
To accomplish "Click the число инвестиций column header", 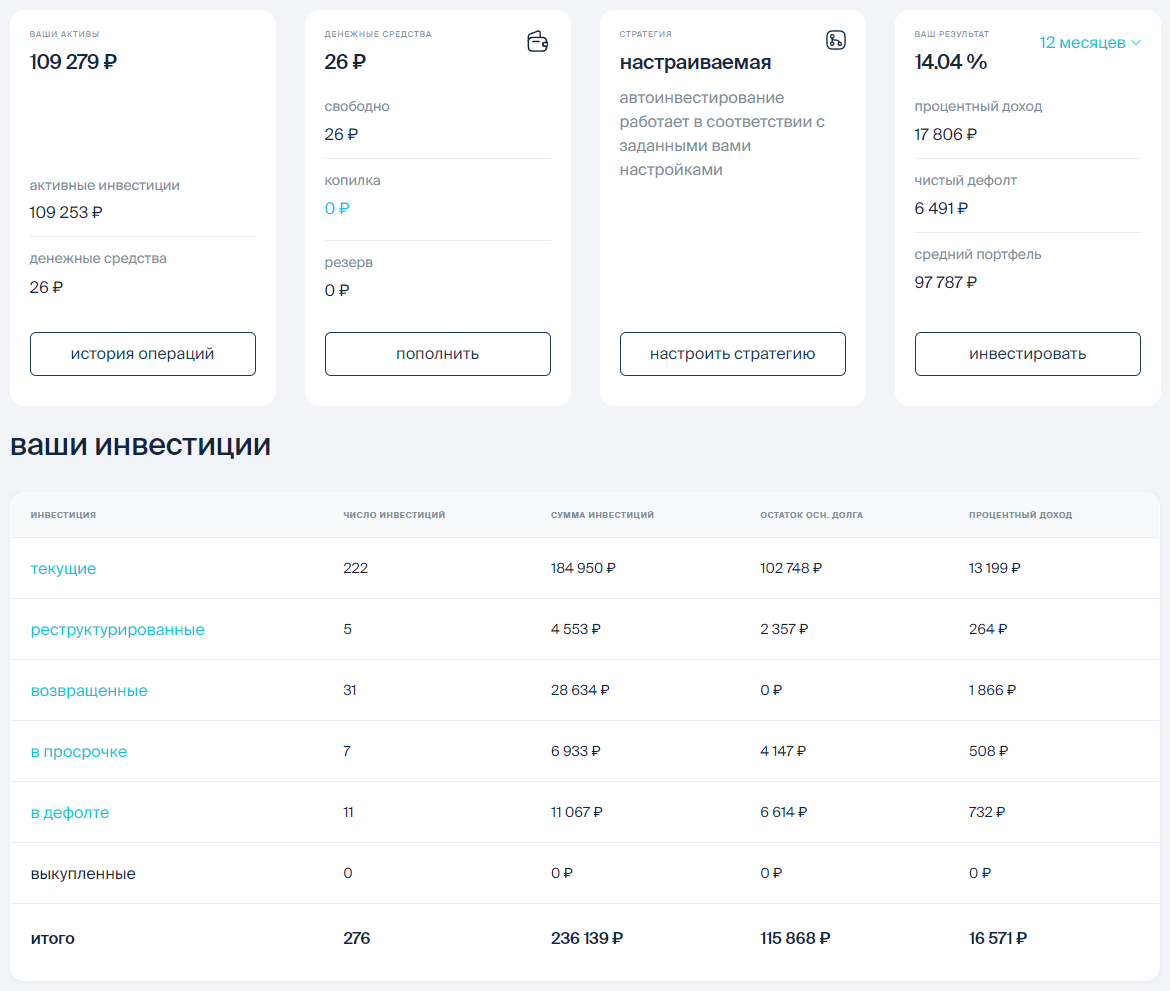I will tap(394, 515).
